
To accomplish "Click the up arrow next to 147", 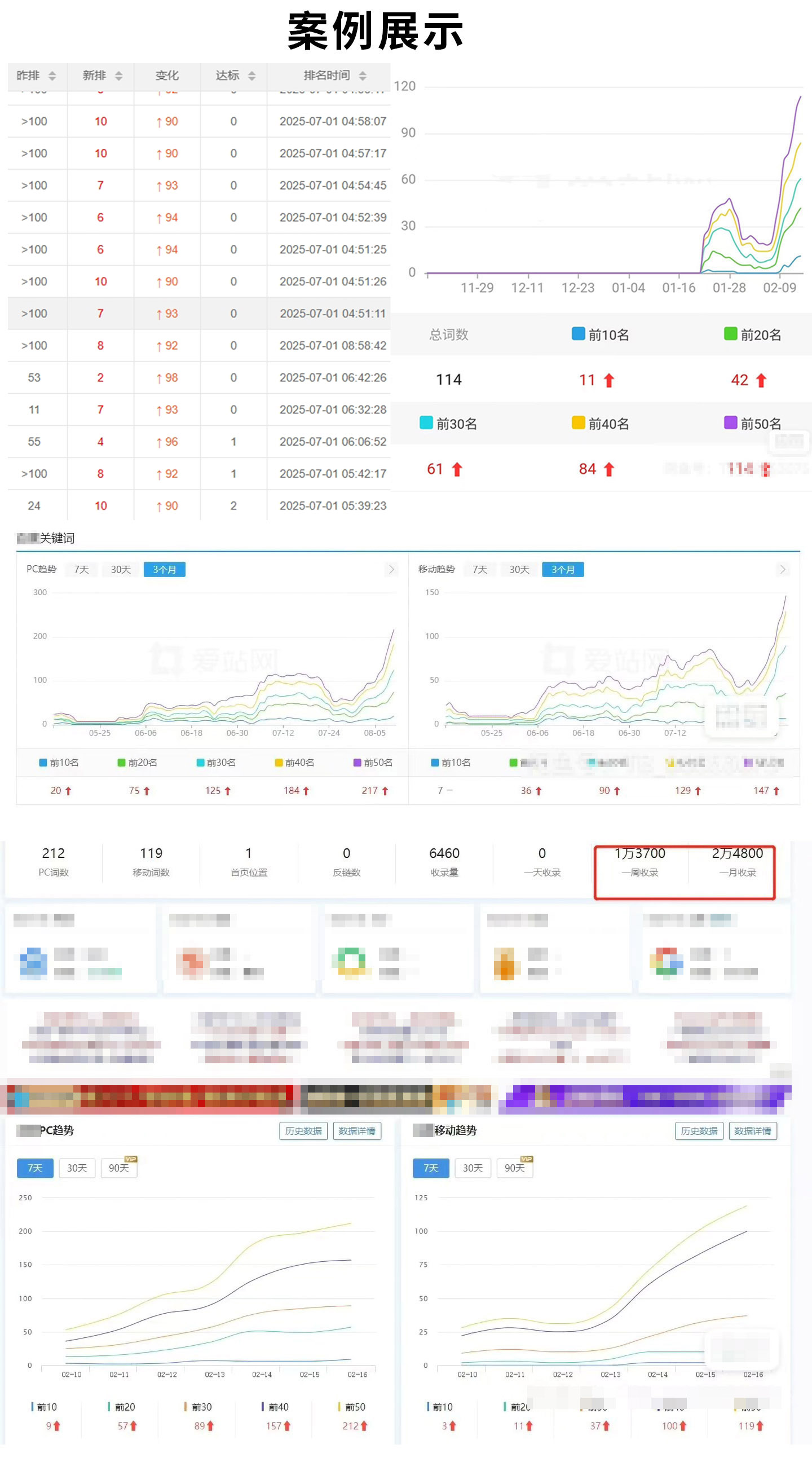I will click(x=776, y=791).
